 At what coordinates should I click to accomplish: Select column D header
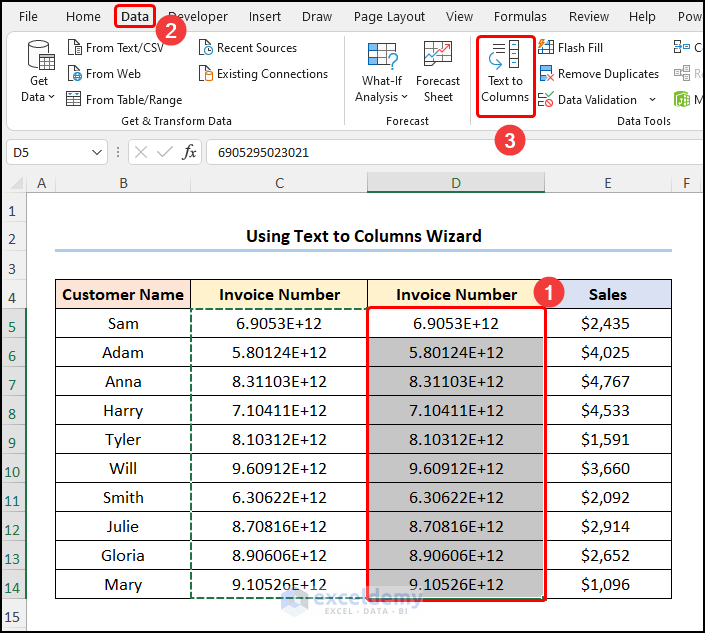[455, 183]
